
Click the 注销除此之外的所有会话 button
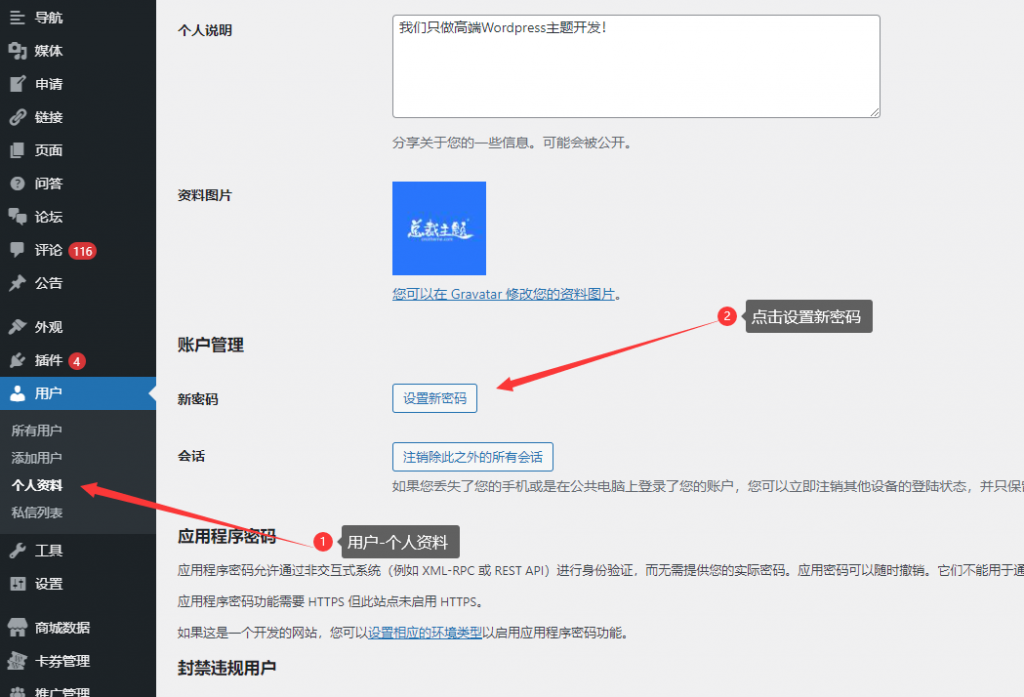click(472, 456)
